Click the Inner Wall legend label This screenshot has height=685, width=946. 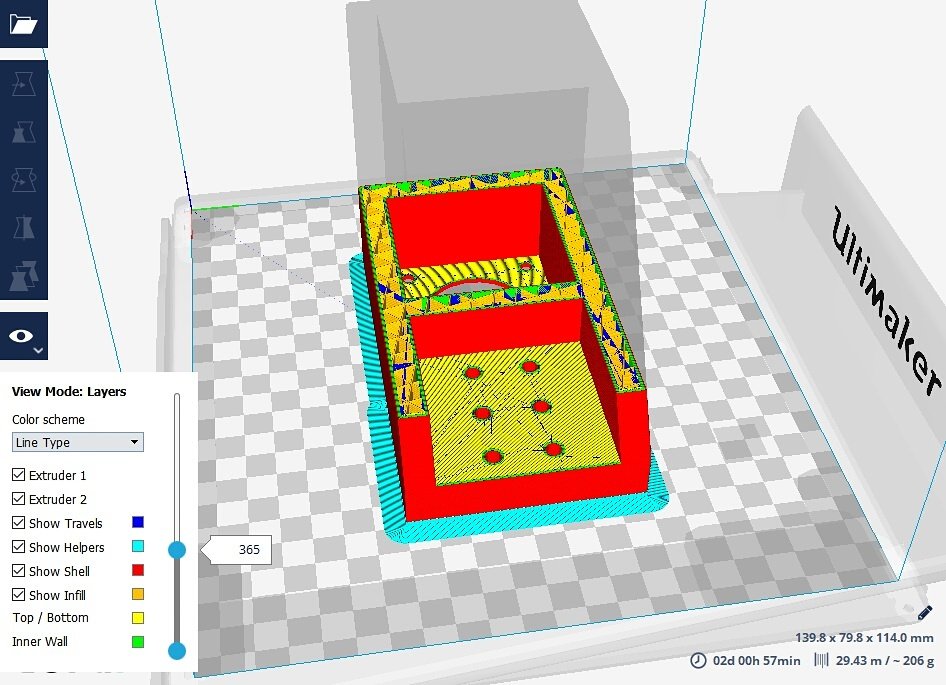click(40, 642)
